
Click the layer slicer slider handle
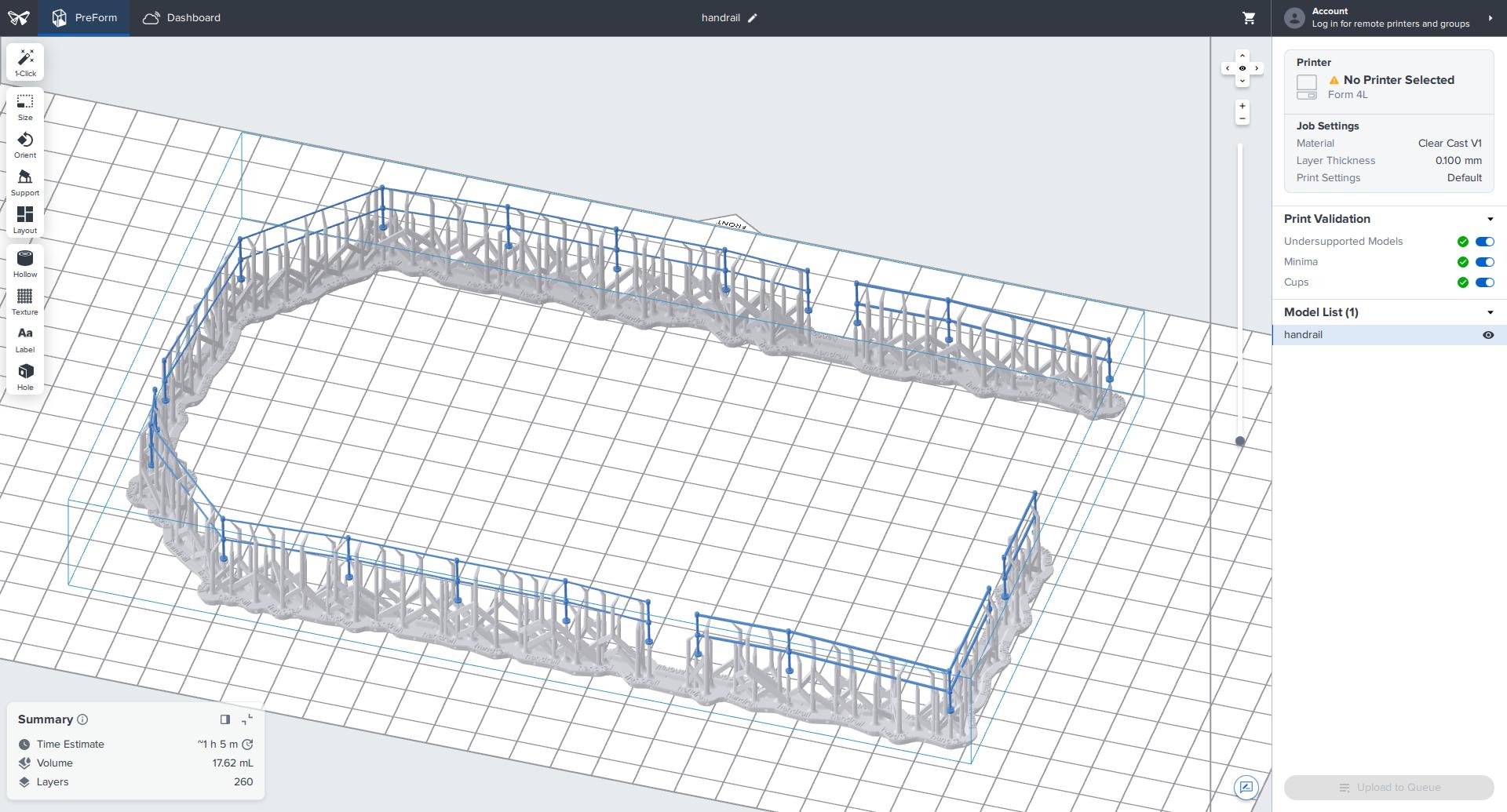1240,441
